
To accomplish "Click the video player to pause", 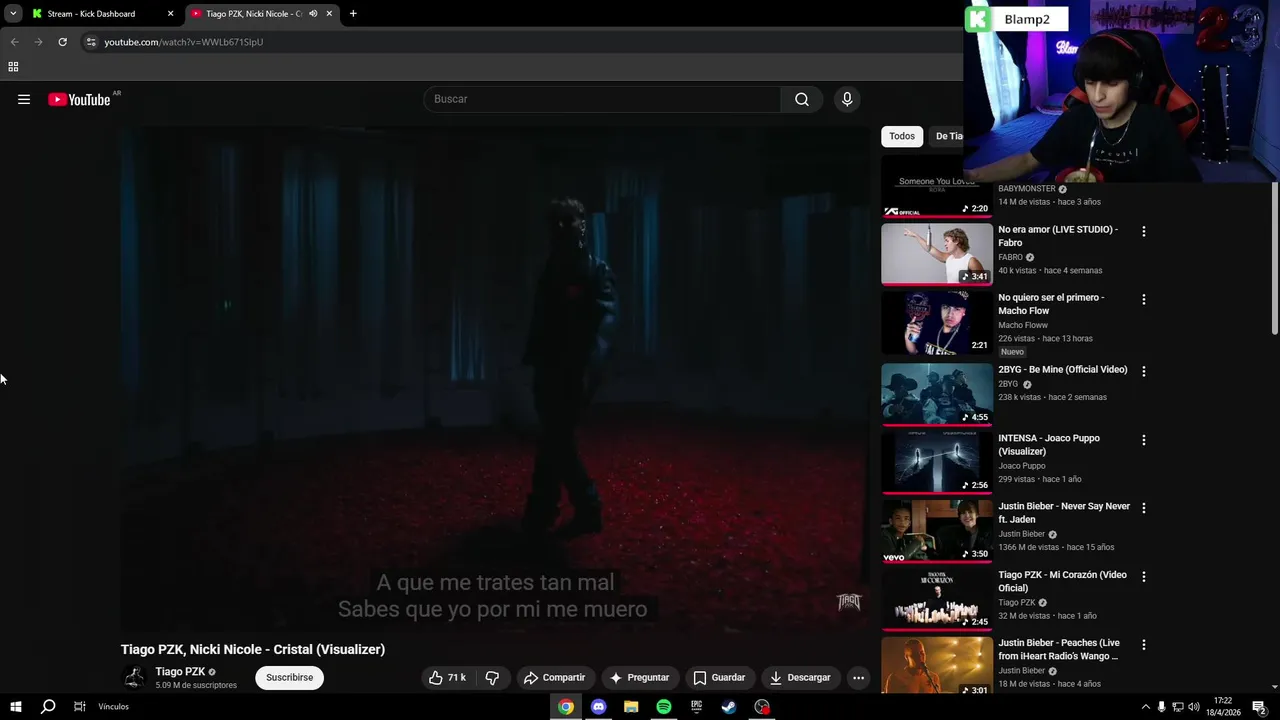I will click(x=495, y=380).
